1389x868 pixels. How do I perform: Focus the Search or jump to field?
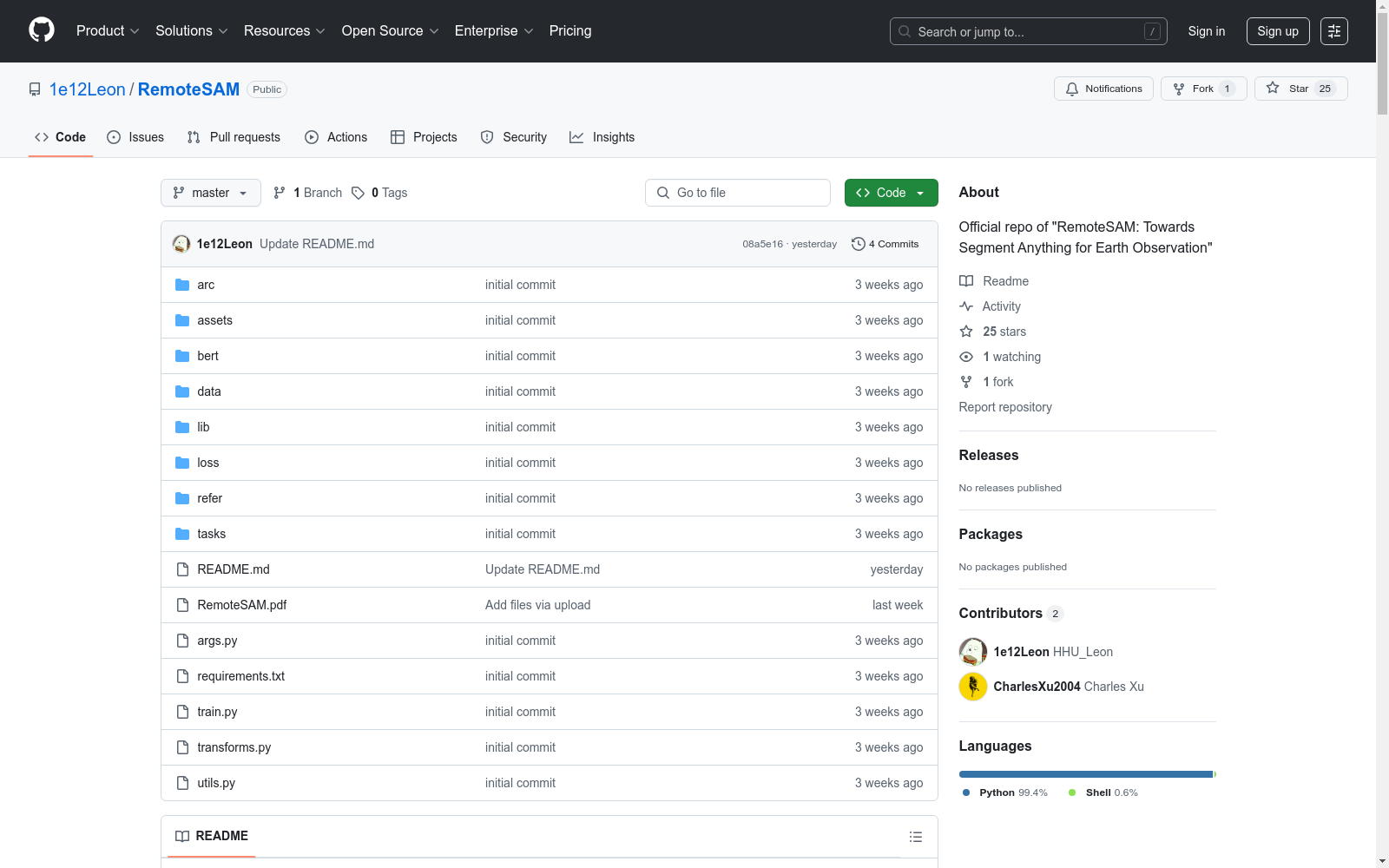pos(1029,31)
